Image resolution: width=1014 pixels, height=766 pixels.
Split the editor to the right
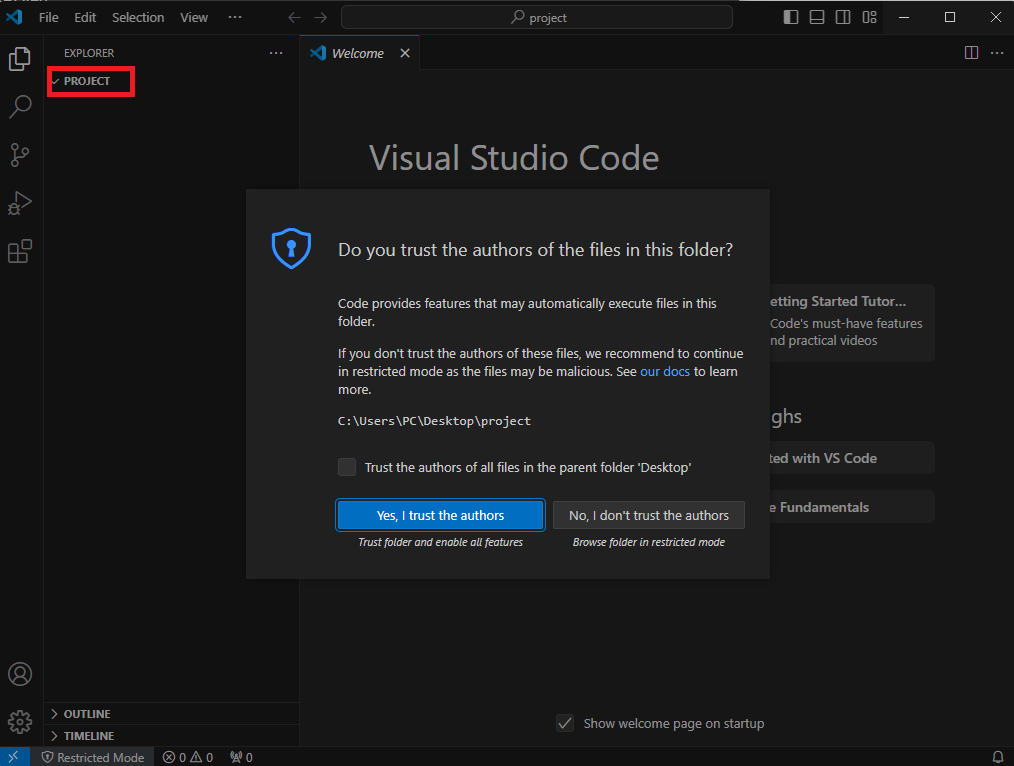[971, 53]
